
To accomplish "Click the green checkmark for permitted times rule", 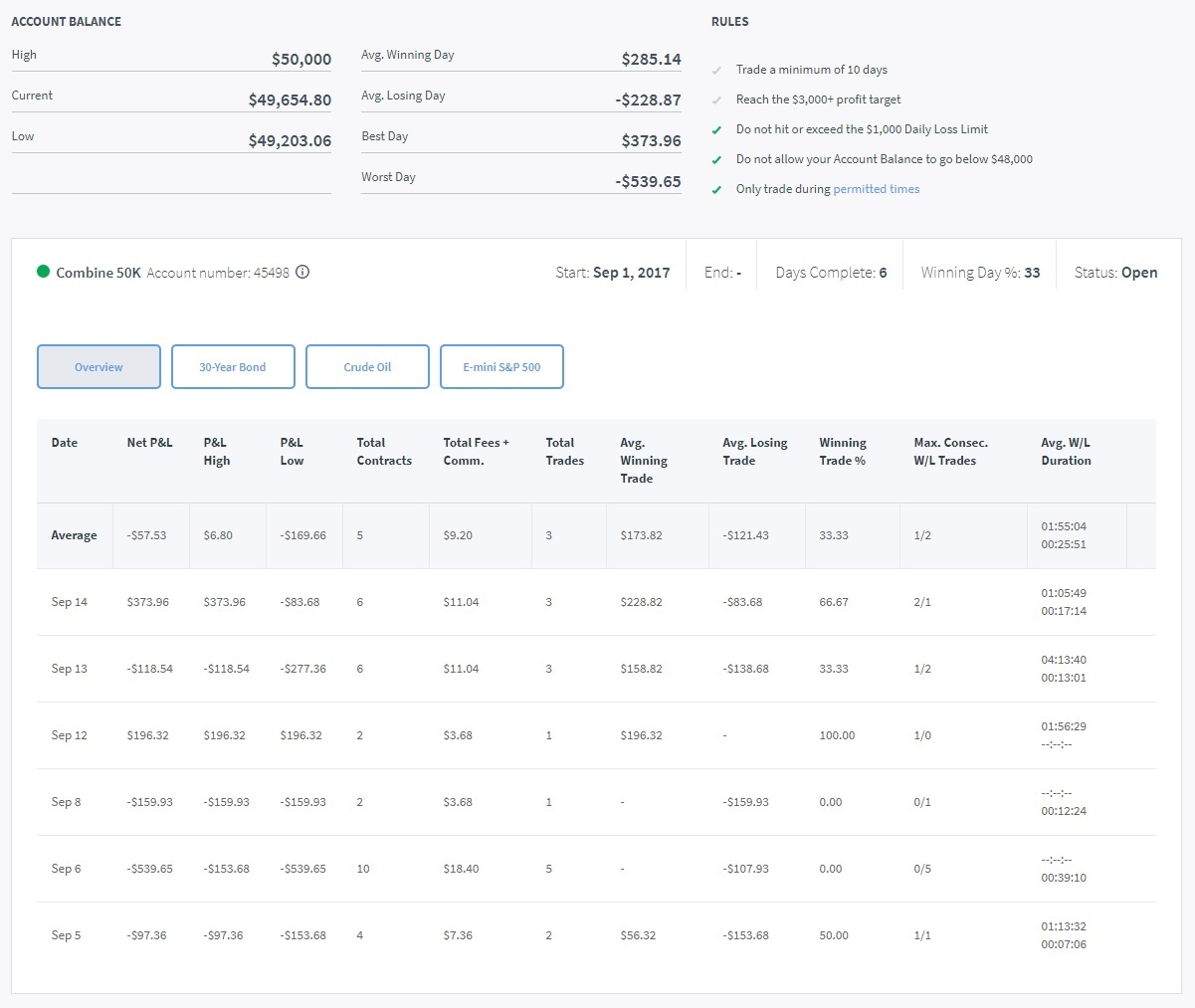I will pyautogui.click(x=716, y=189).
